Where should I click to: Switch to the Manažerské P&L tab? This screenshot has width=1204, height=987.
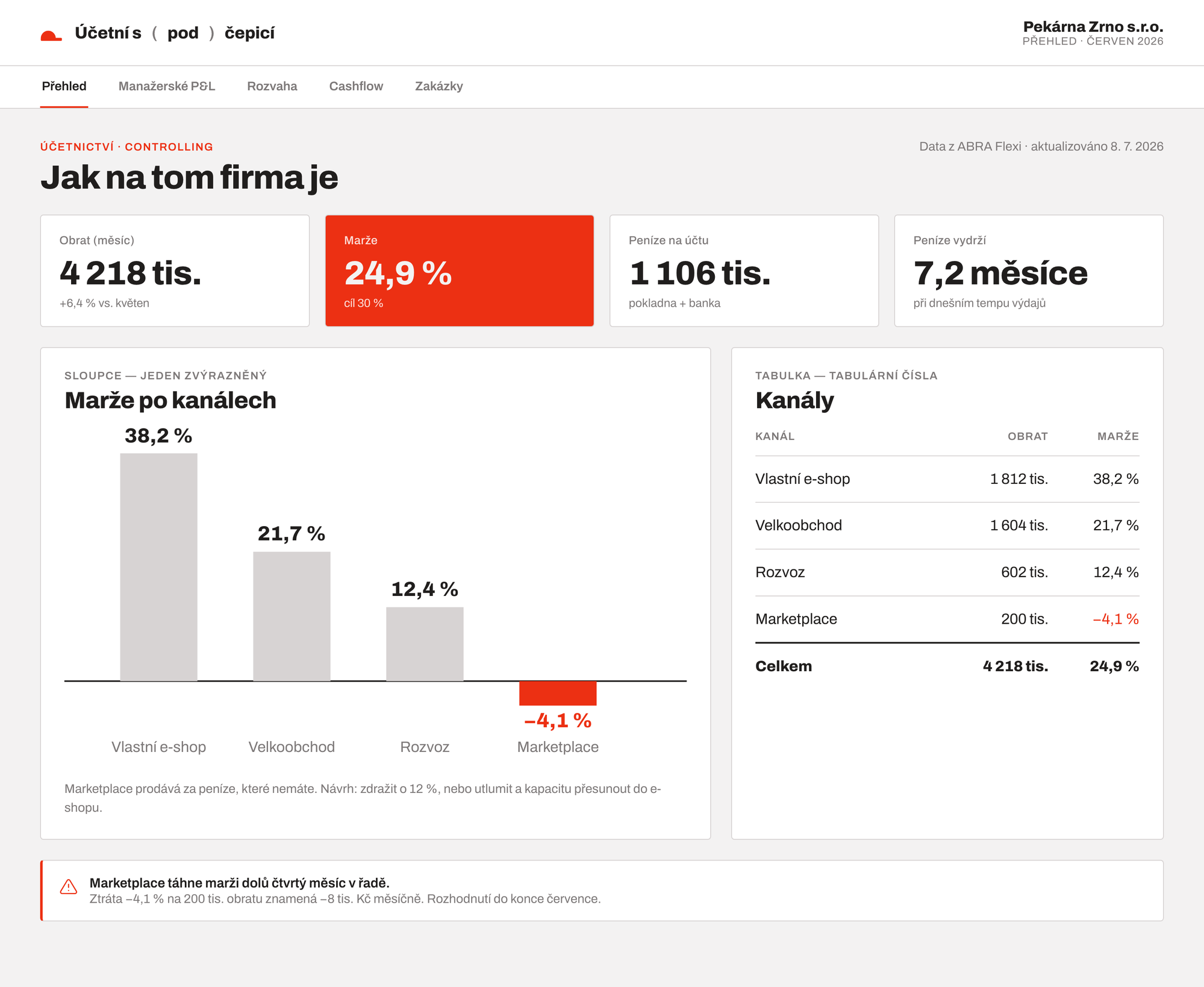pos(167,86)
